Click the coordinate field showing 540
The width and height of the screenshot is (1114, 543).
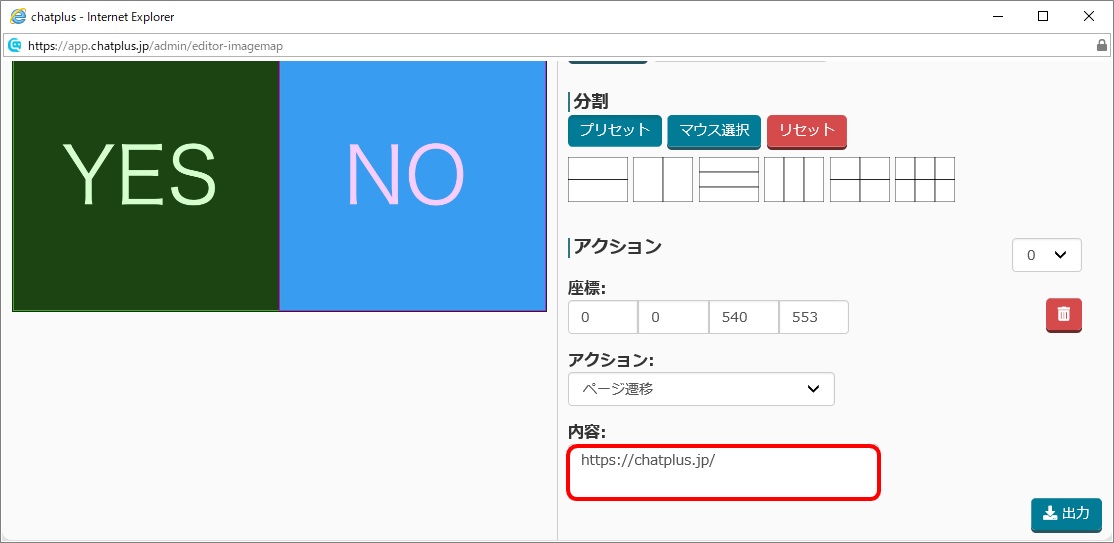pos(744,317)
